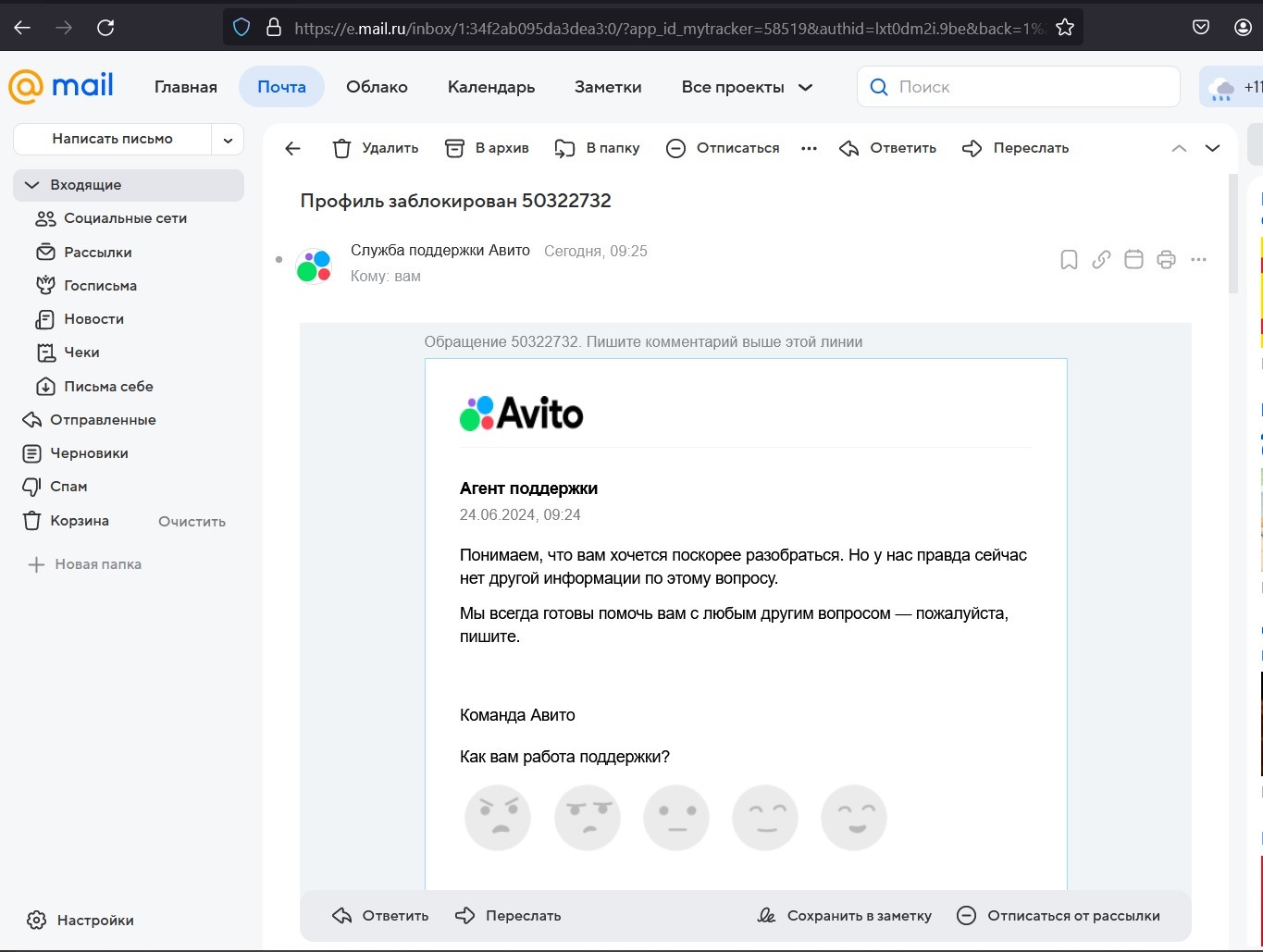The height and width of the screenshot is (952, 1263).
Task: Click Avito sender avatar
Action: pyautogui.click(x=314, y=266)
